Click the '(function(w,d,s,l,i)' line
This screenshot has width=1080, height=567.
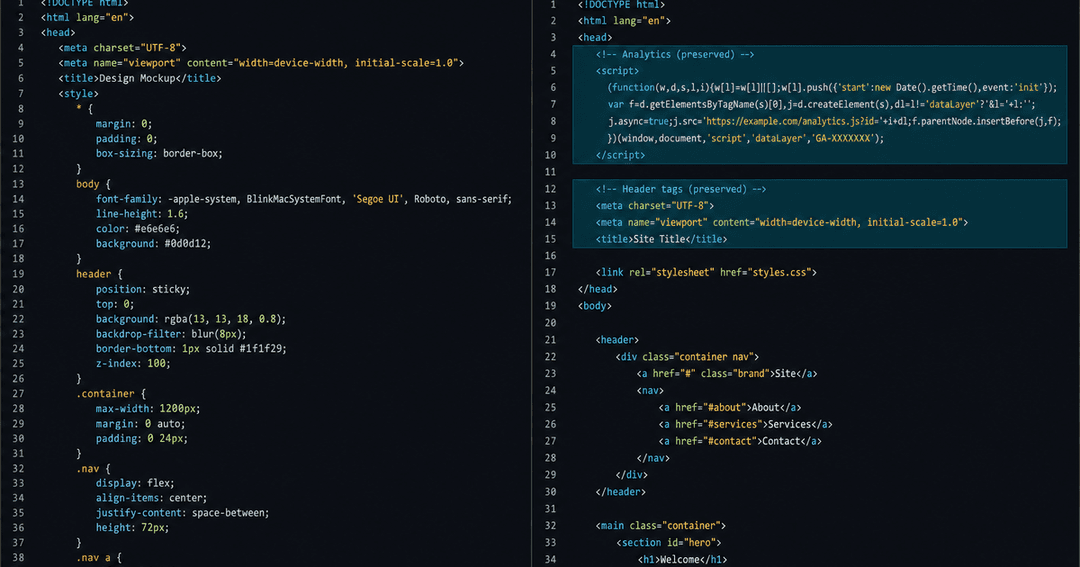pos(832,87)
